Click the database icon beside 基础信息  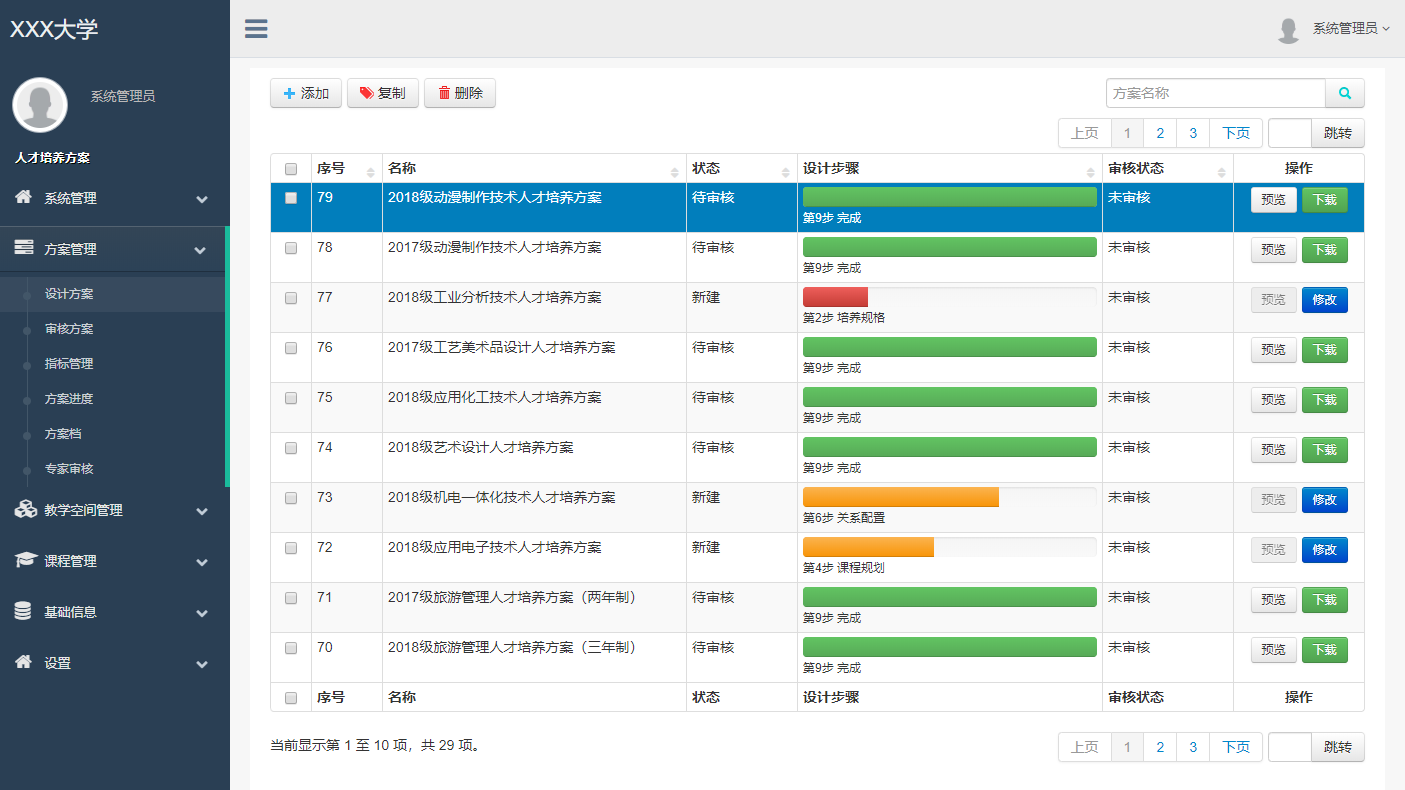[x=23, y=611]
